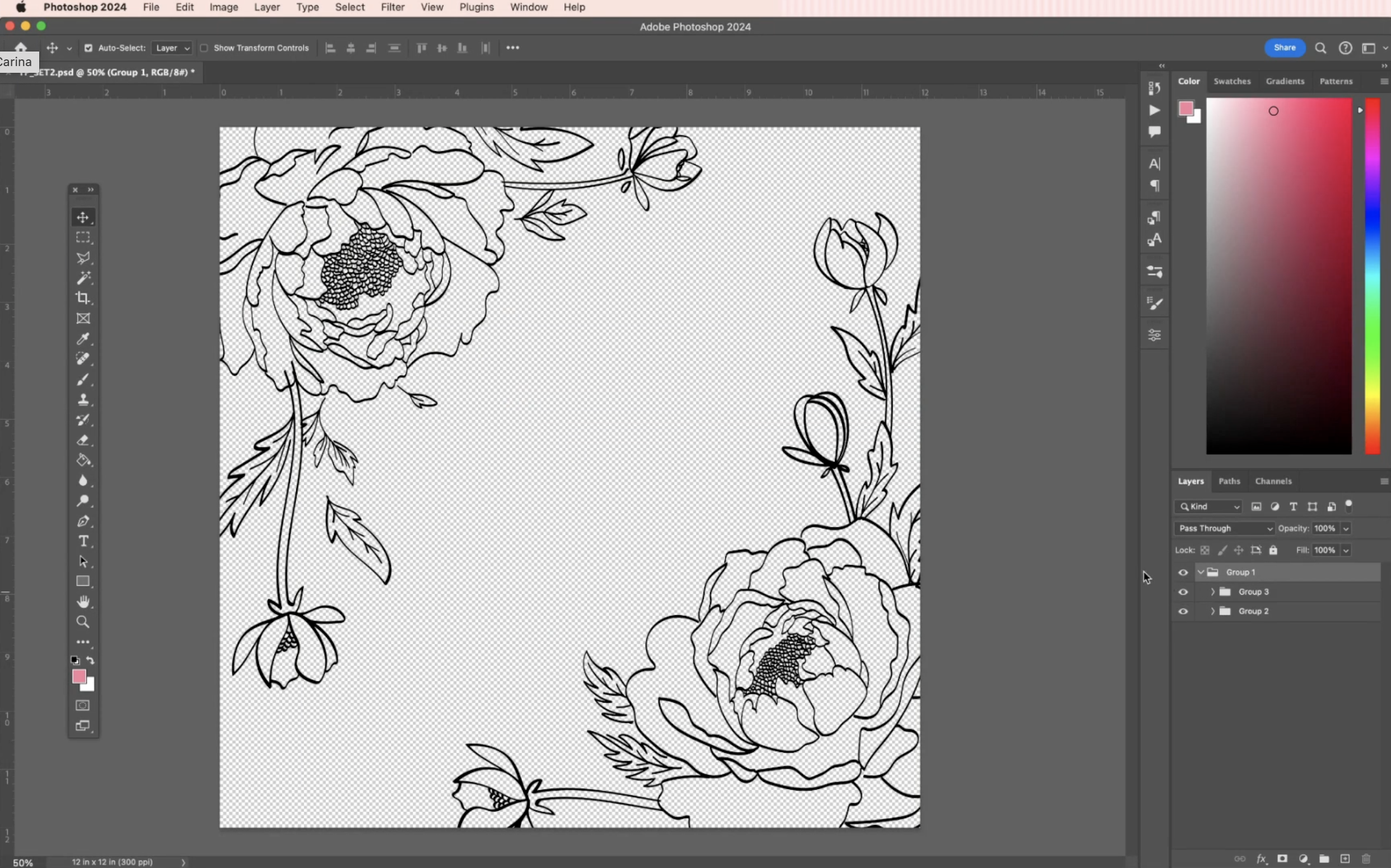1391x868 pixels.
Task: Open the Filter menu
Action: point(393,7)
